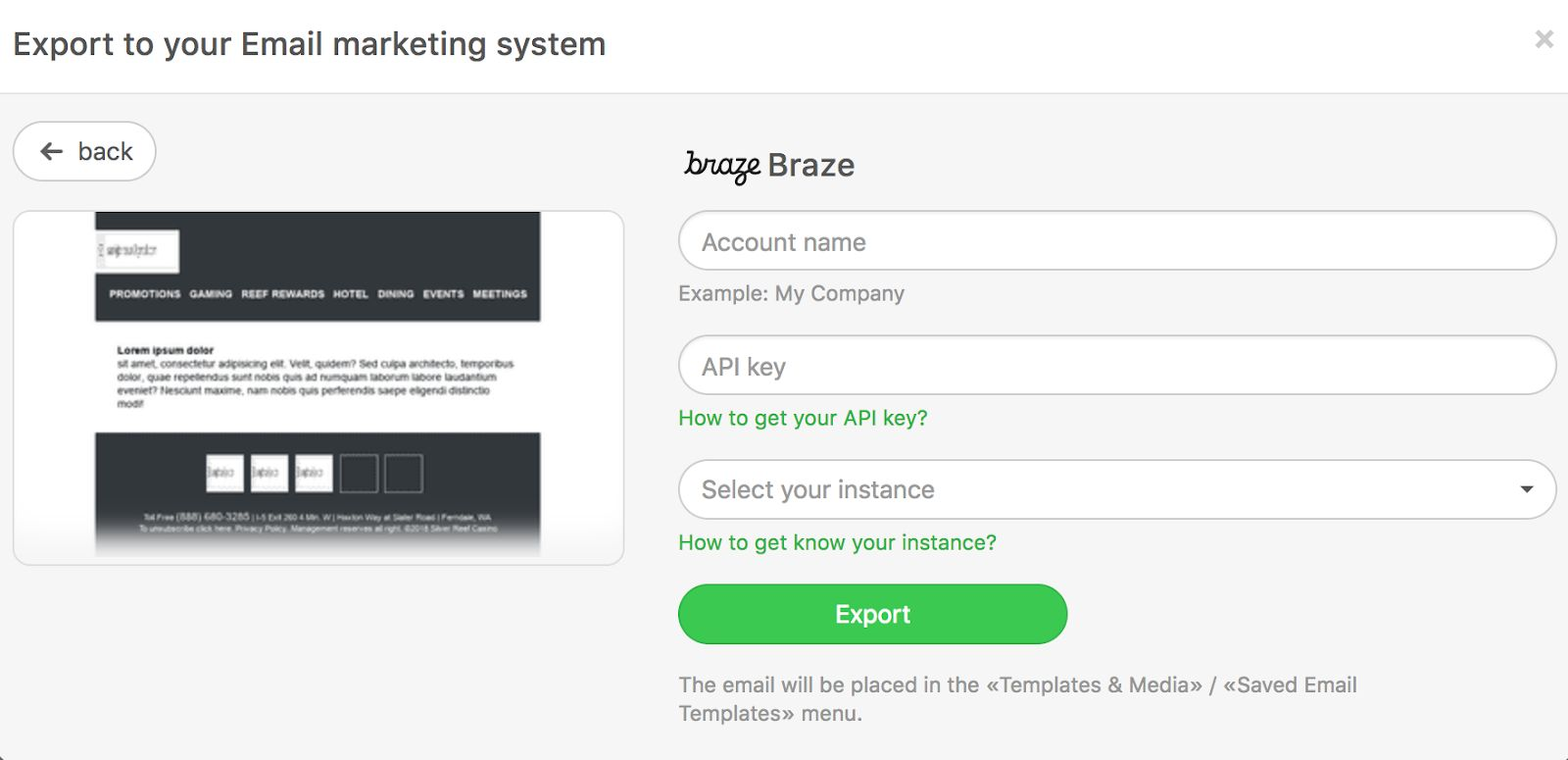Click the back arrow icon

click(52, 151)
